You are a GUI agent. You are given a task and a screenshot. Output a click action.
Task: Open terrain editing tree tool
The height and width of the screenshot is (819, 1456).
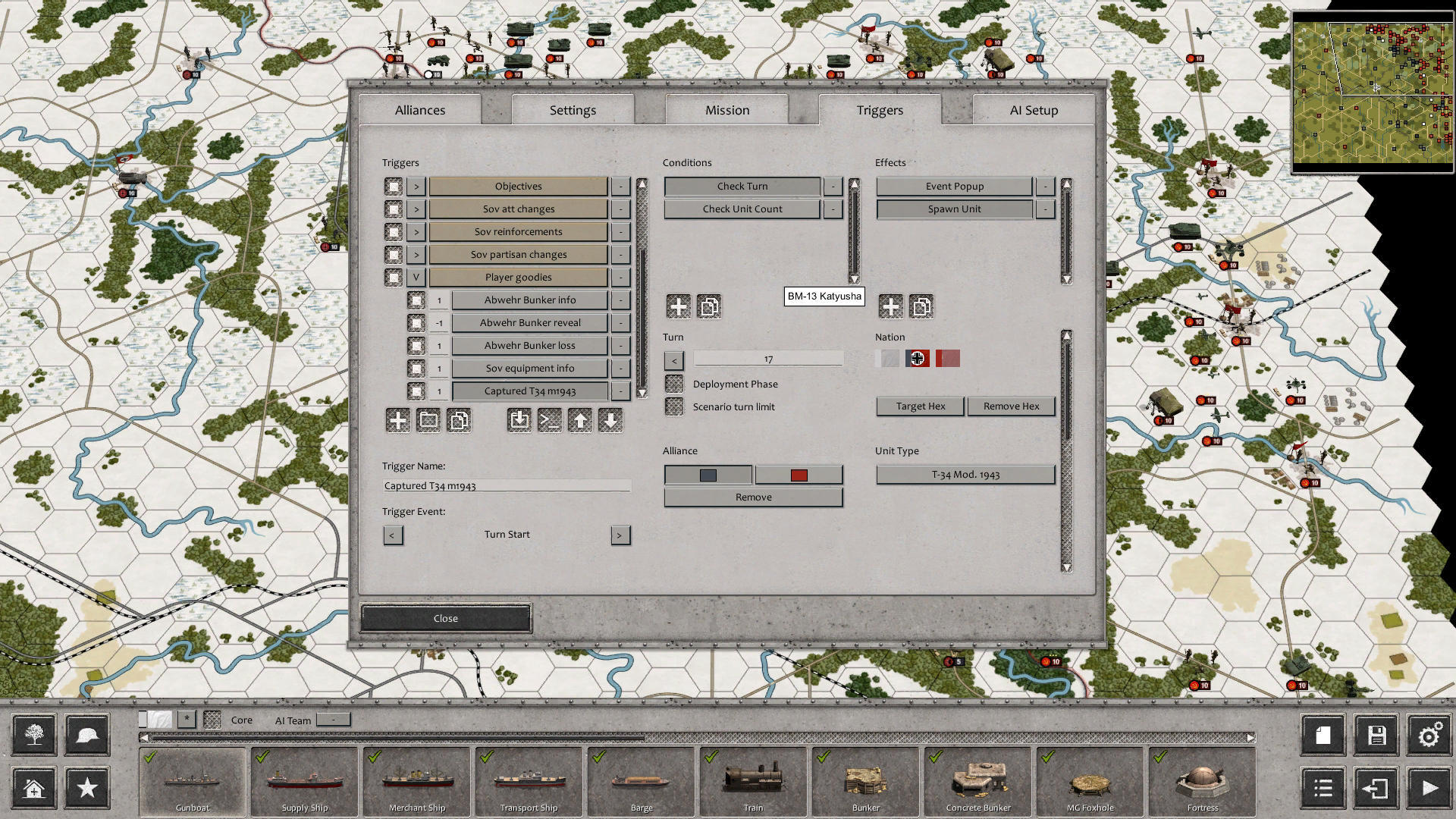33,735
